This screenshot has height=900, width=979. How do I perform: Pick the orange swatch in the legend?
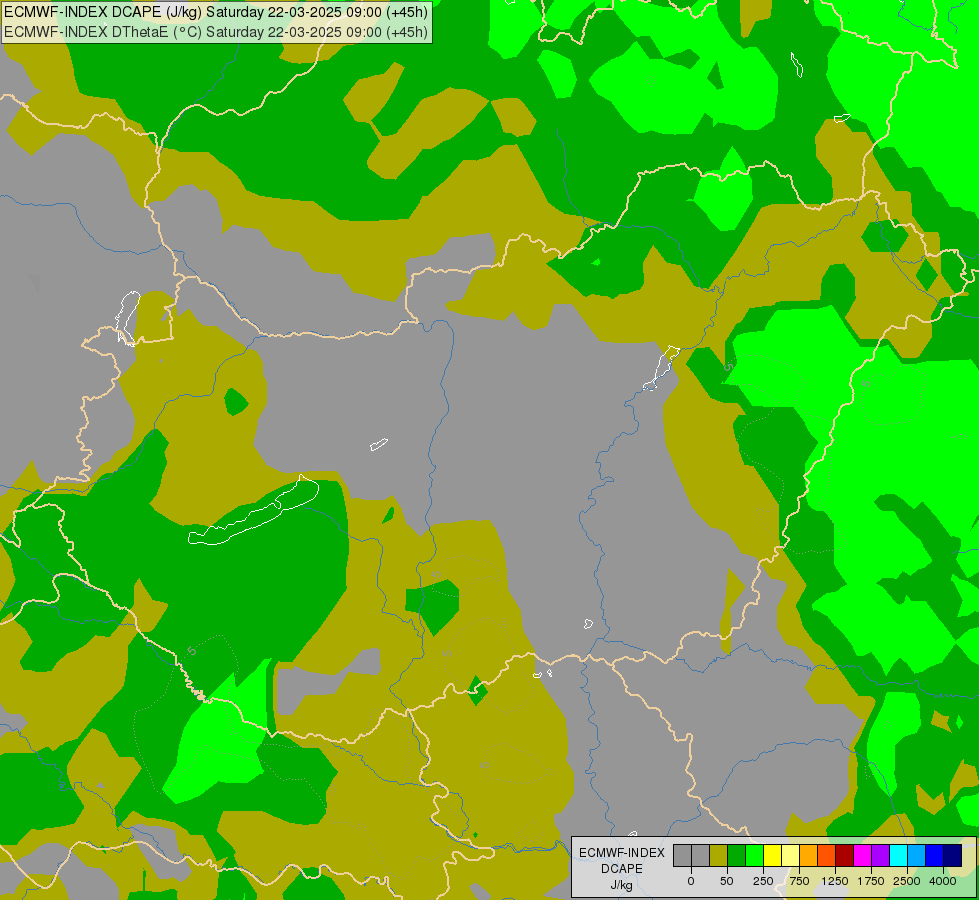point(809,856)
